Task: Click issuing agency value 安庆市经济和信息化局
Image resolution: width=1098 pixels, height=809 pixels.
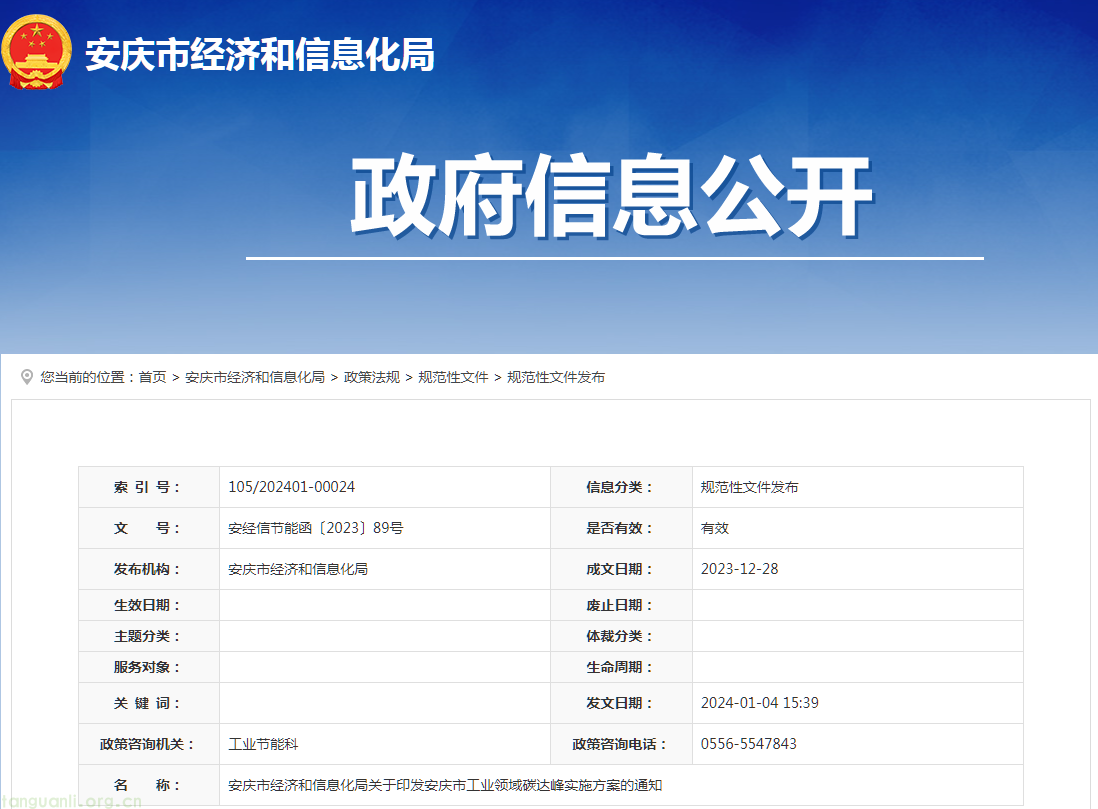Action: (298, 569)
